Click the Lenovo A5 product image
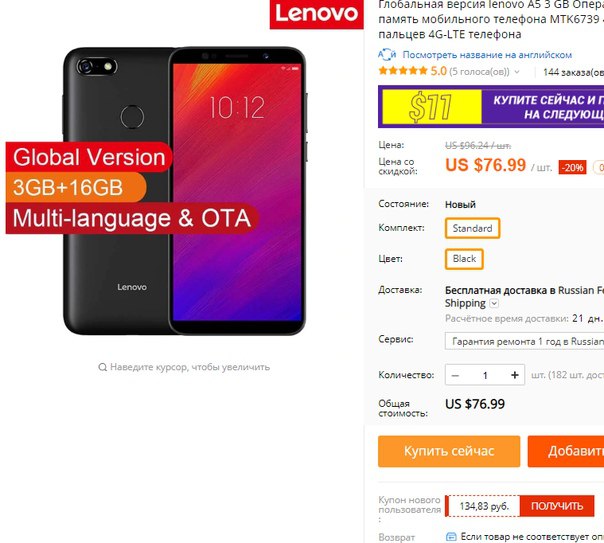The width and height of the screenshot is (604, 543). point(184,191)
